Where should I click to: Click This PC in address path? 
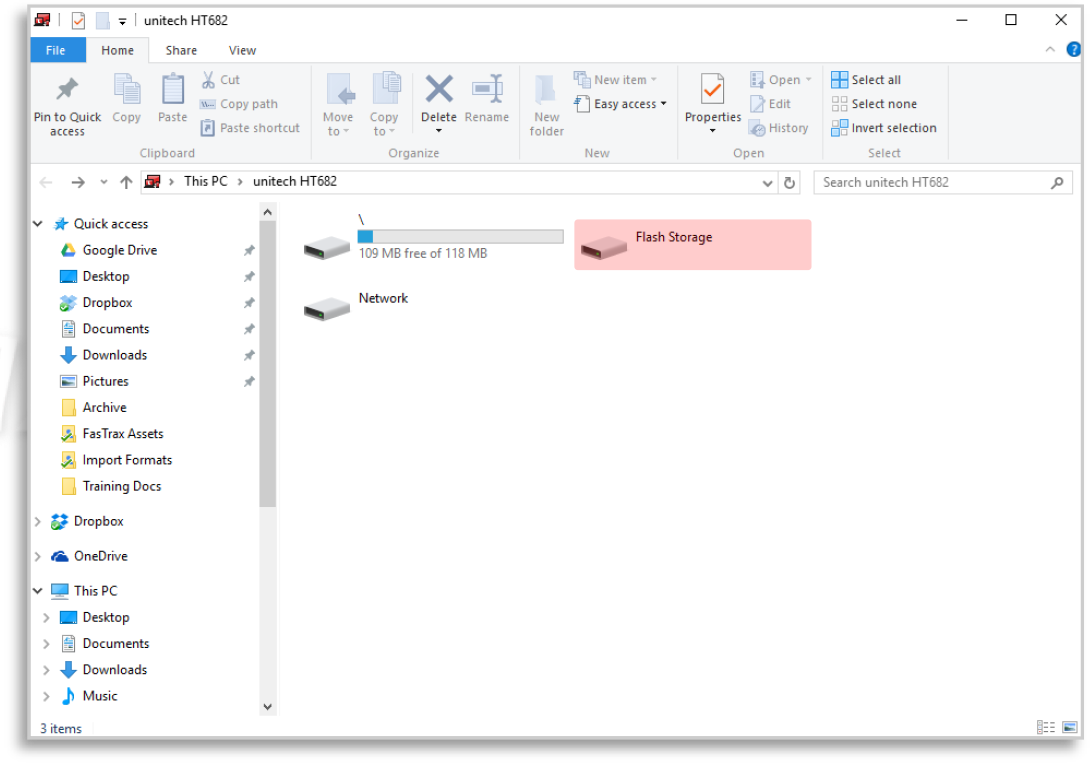[206, 181]
